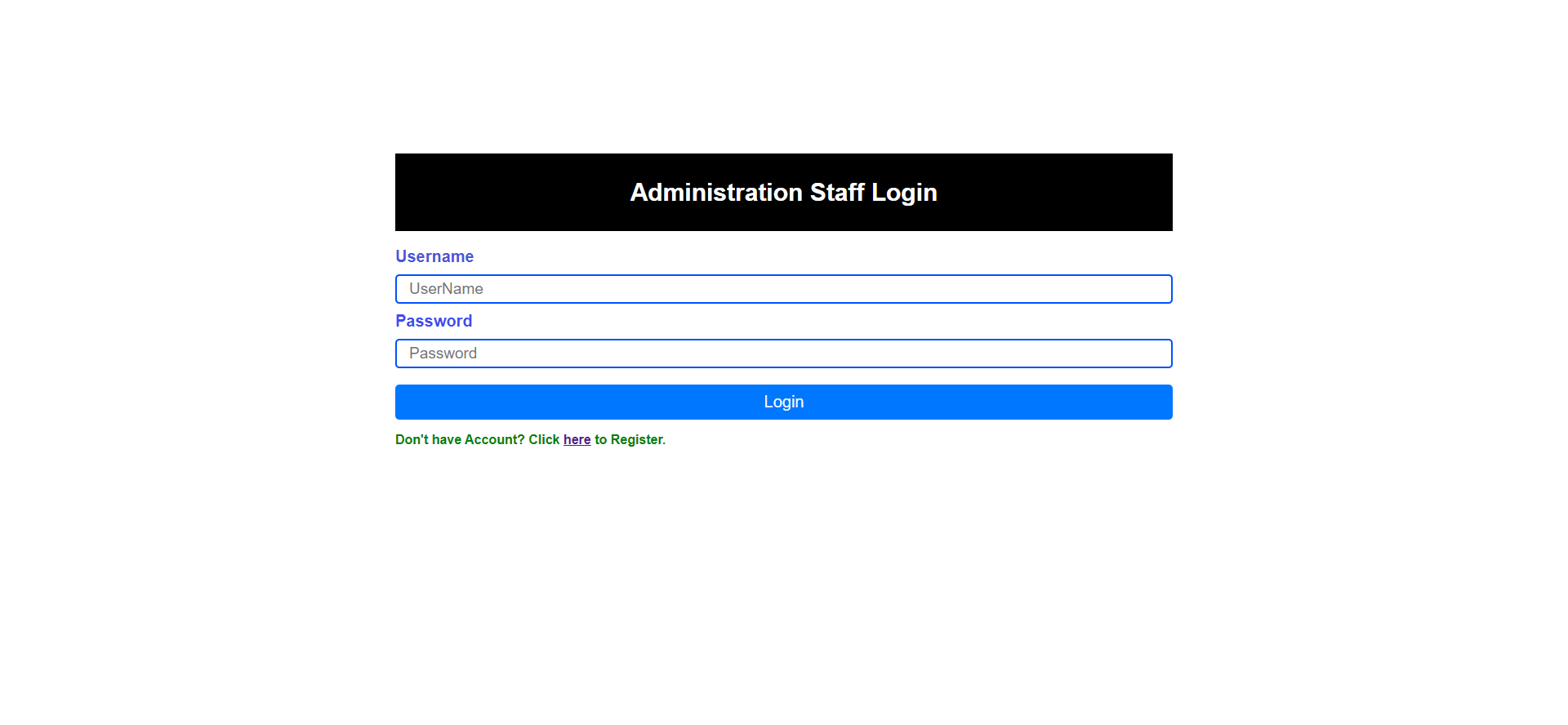
Task: Submit with the blue Login button
Action: click(784, 403)
